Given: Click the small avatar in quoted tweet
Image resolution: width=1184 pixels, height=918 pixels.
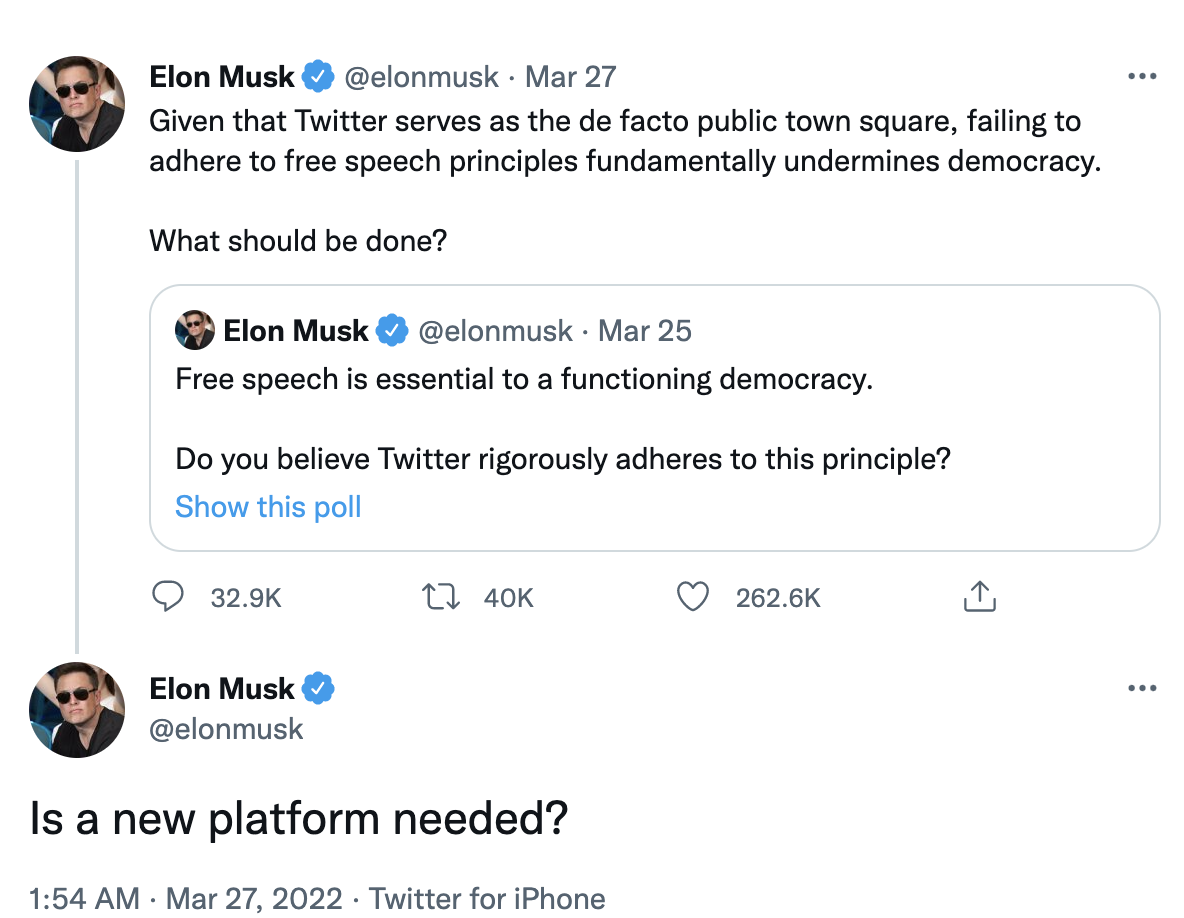Looking at the screenshot, I should click(x=195, y=330).
